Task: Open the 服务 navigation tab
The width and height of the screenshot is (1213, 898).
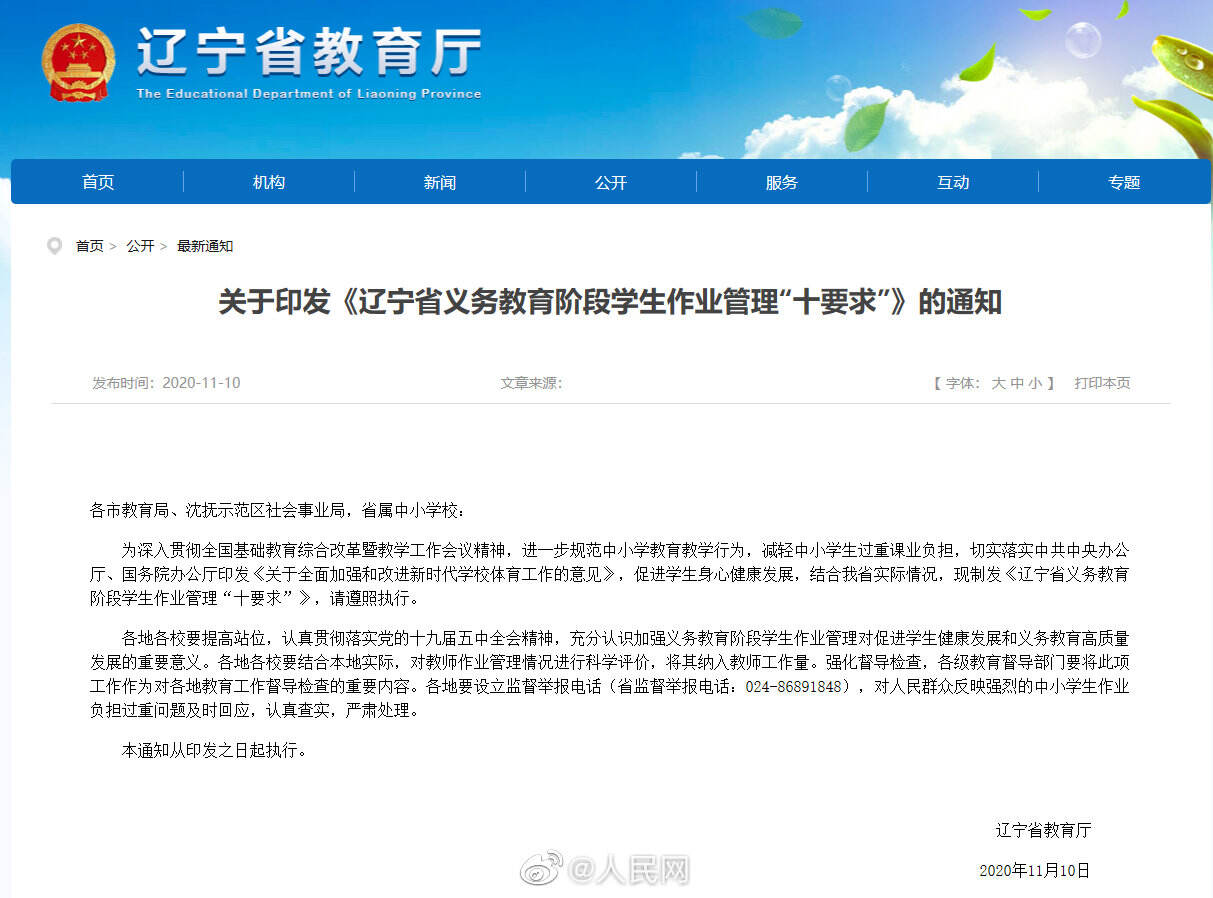Action: [782, 182]
